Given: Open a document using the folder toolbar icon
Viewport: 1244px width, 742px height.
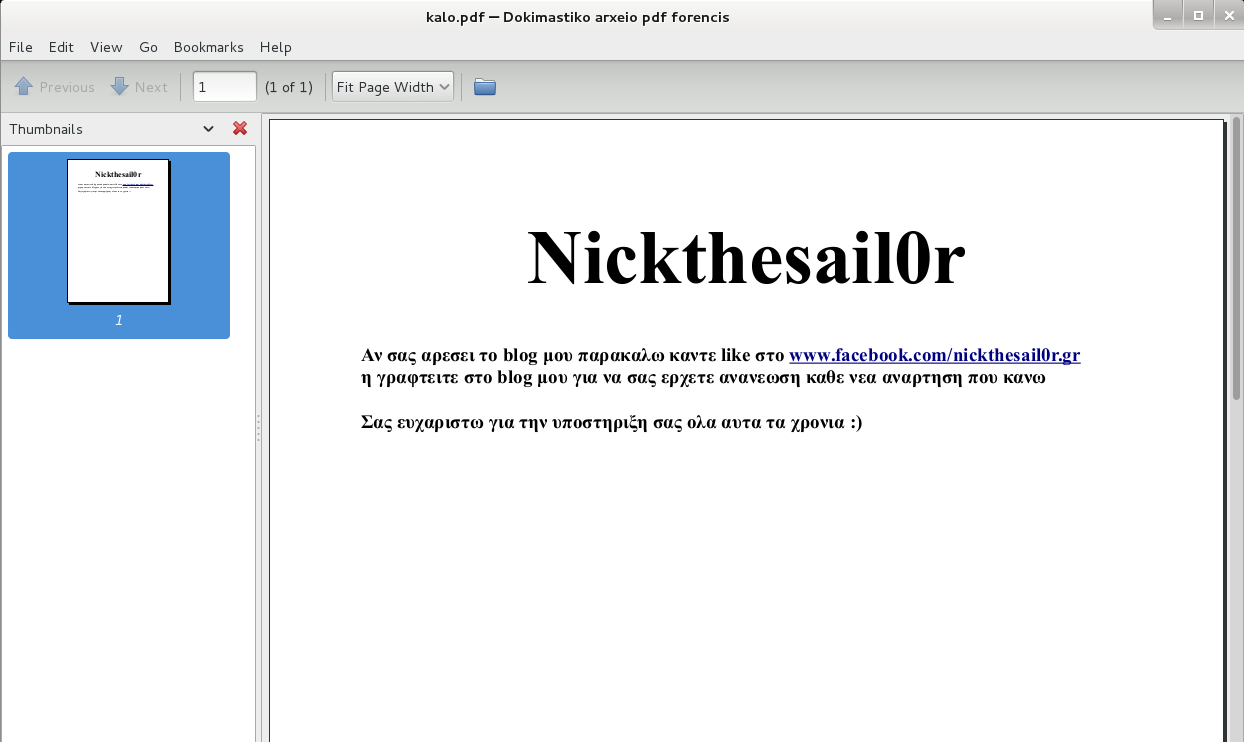Looking at the screenshot, I should 484,86.
